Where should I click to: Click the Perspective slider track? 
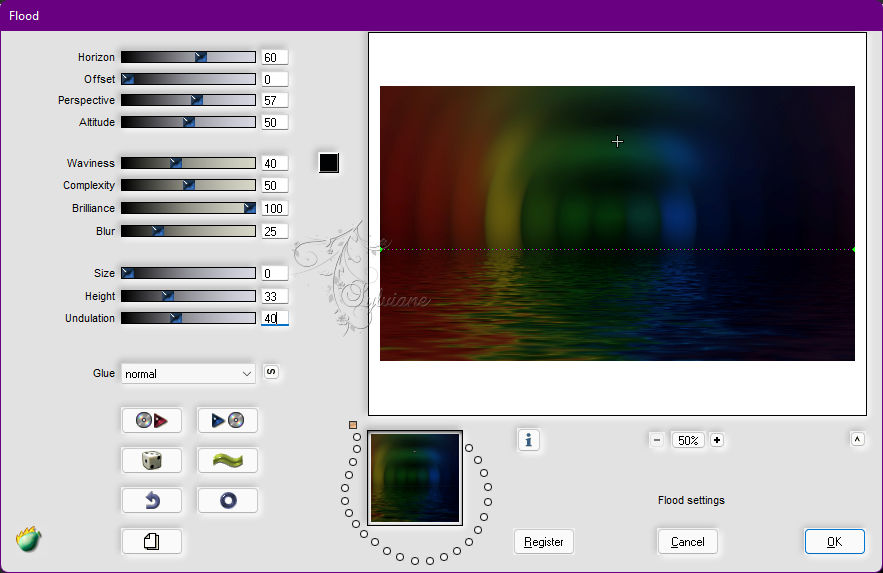tap(188, 100)
